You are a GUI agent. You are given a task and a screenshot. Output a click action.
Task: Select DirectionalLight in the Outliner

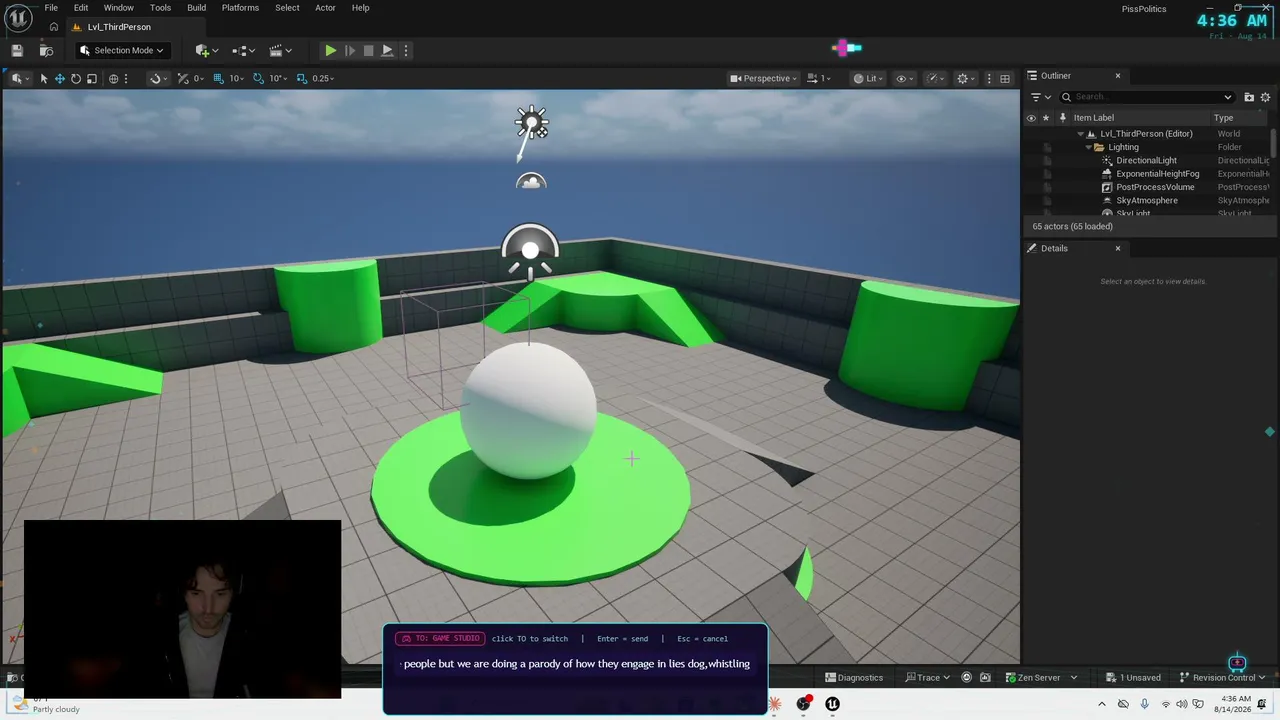point(1146,160)
